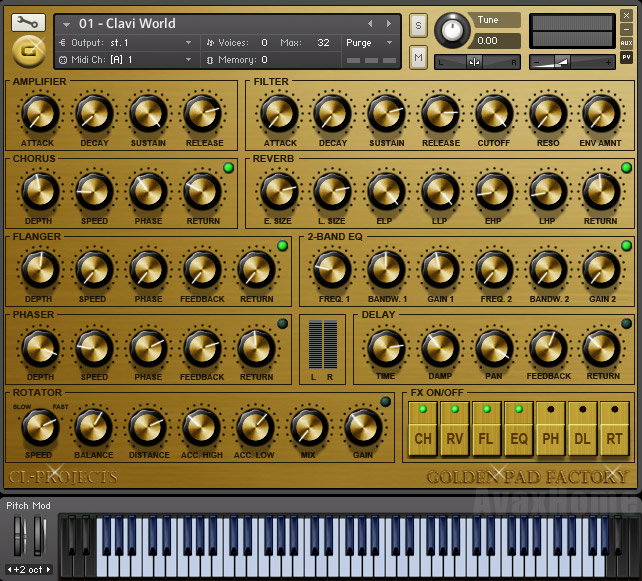The image size is (642, 581).
Task: Adjust the instrument volume slider
Action: click(x=572, y=62)
